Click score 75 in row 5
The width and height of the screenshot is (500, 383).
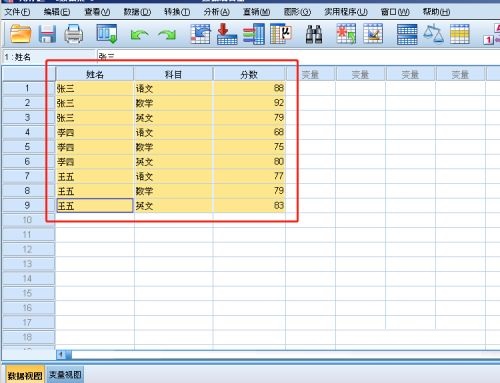(249, 147)
